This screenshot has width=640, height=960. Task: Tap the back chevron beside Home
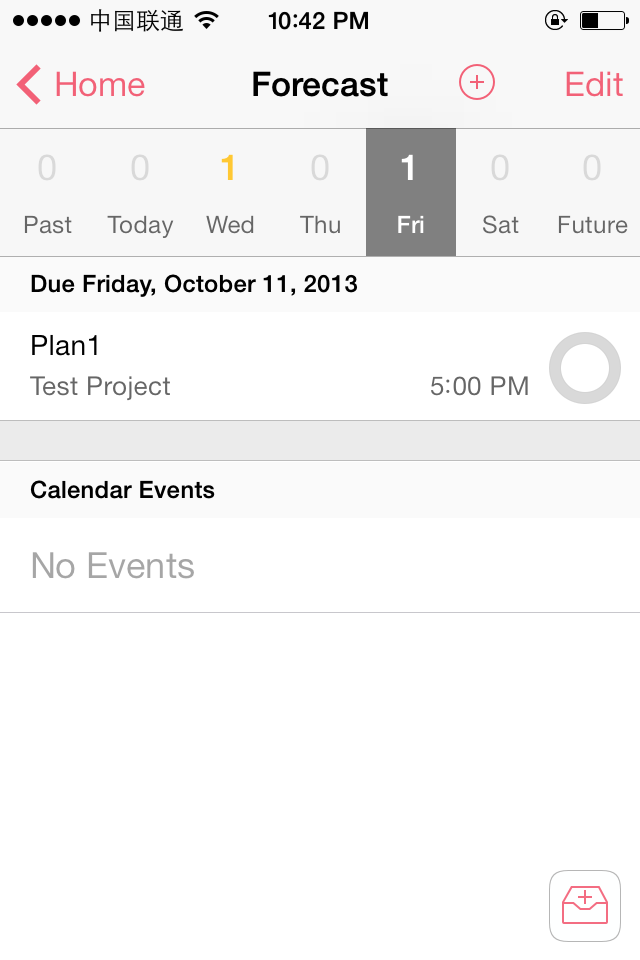[x=29, y=84]
